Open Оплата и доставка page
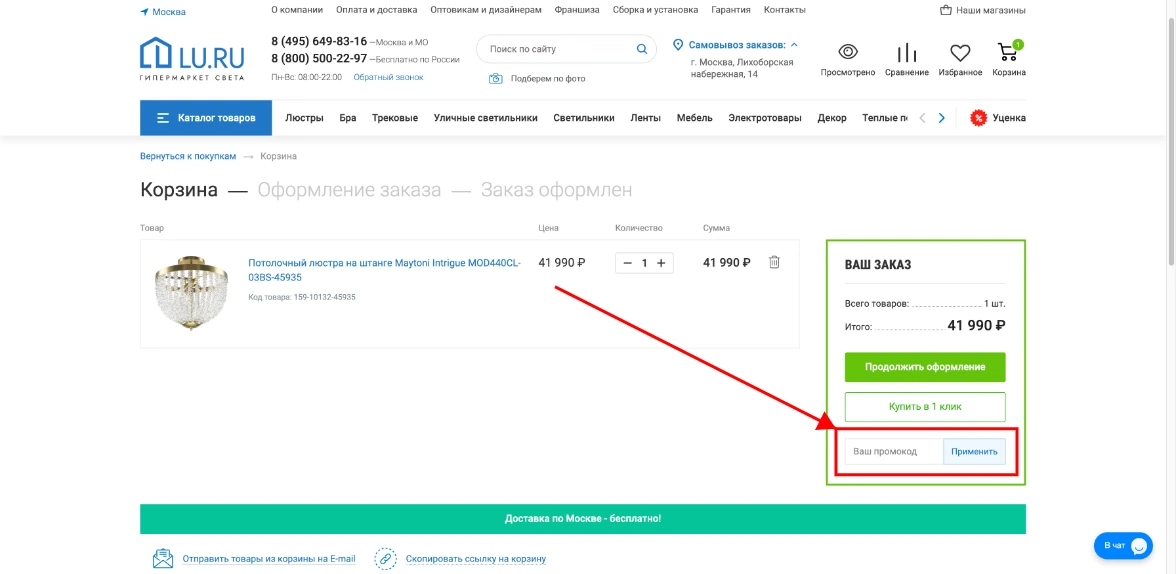Image resolution: width=1176 pixels, height=574 pixels. pos(376,10)
